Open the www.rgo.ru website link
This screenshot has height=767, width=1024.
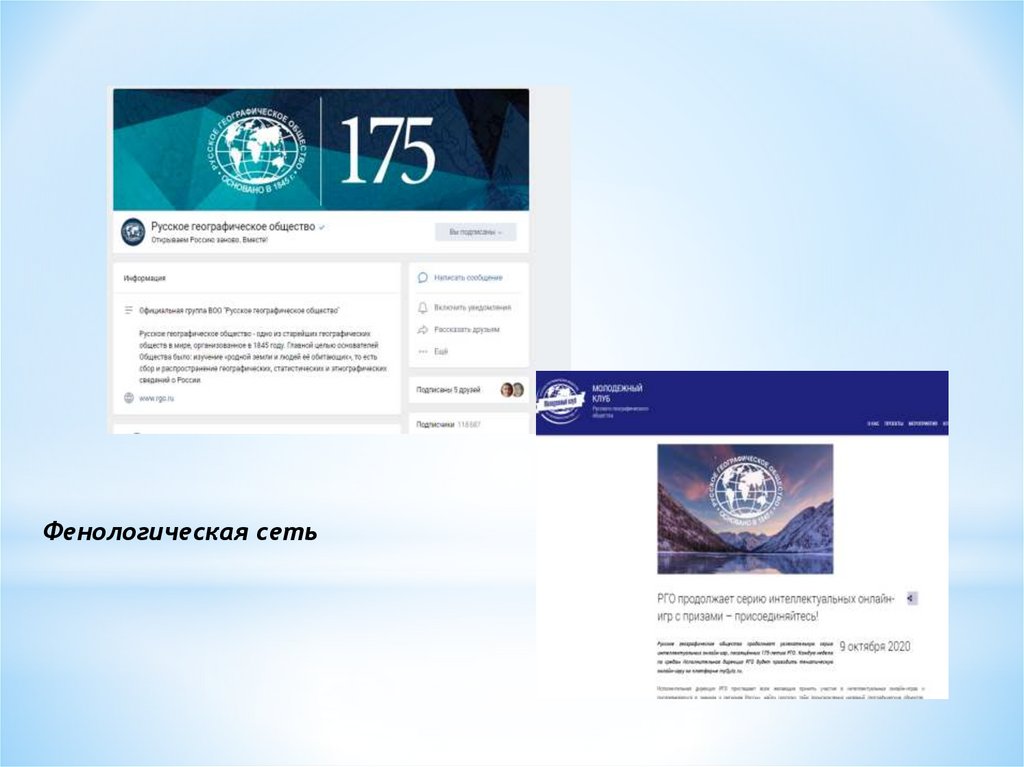(x=157, y=398)
